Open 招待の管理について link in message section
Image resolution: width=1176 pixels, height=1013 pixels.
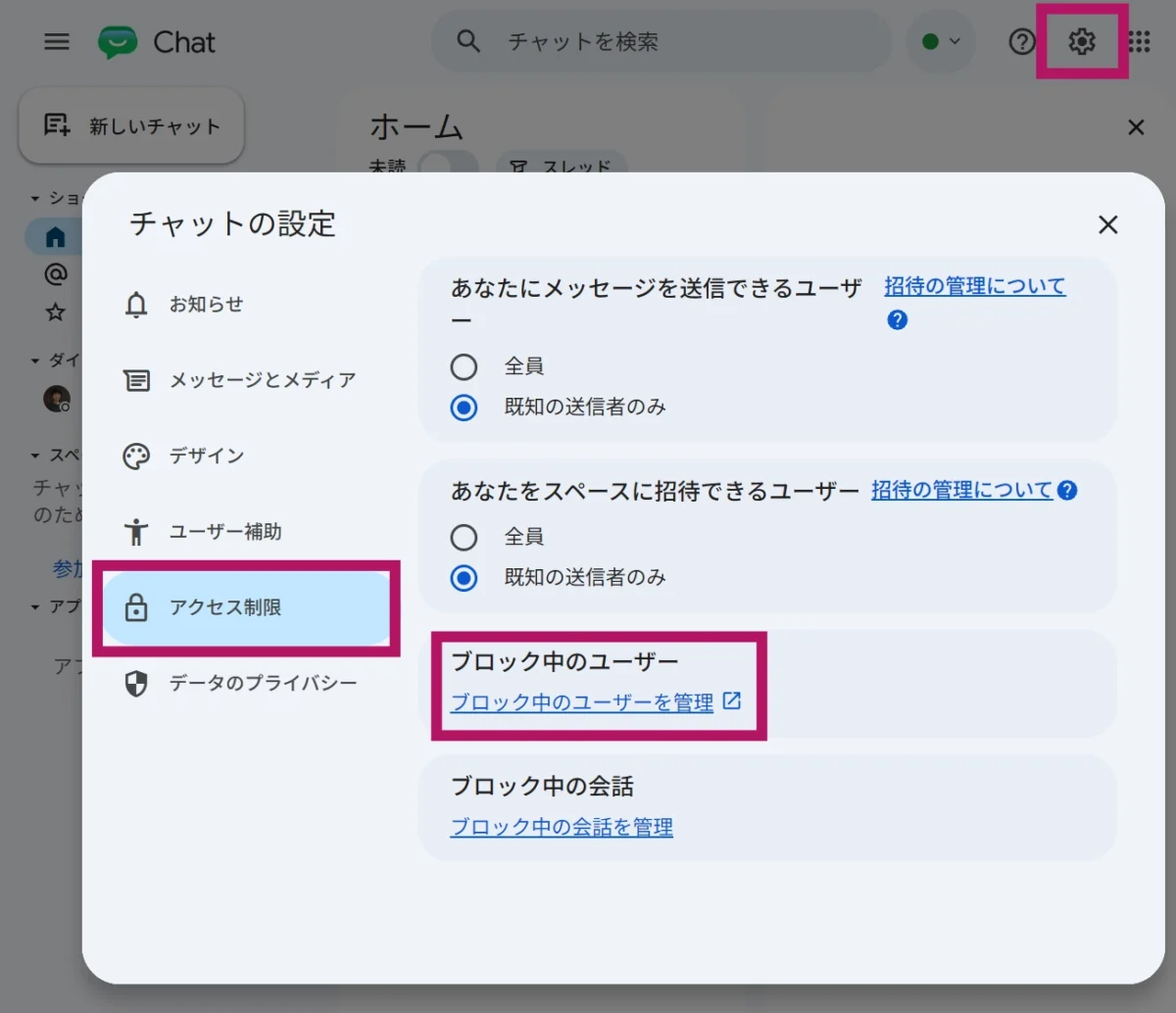tap(974, 286)
